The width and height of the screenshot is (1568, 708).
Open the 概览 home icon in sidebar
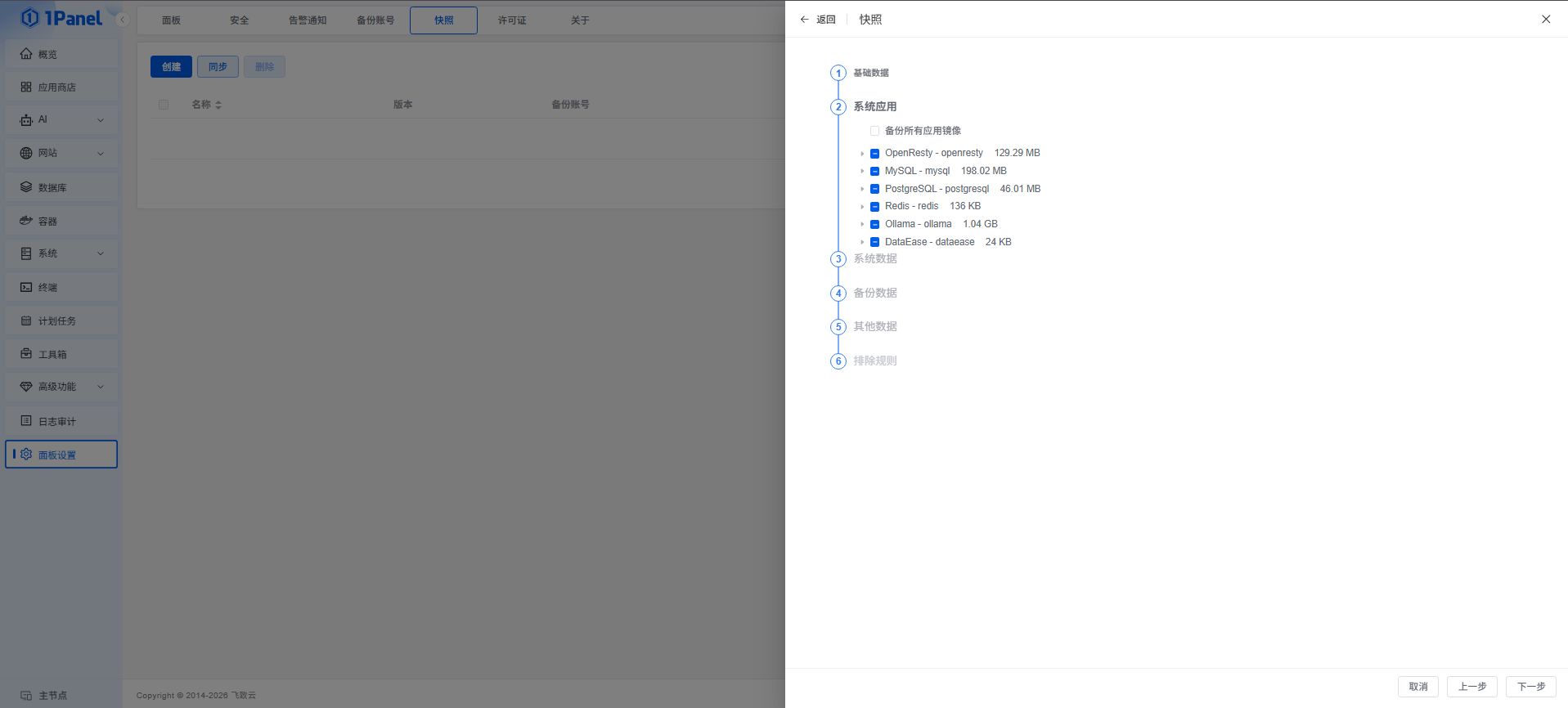tap(26, 54)
